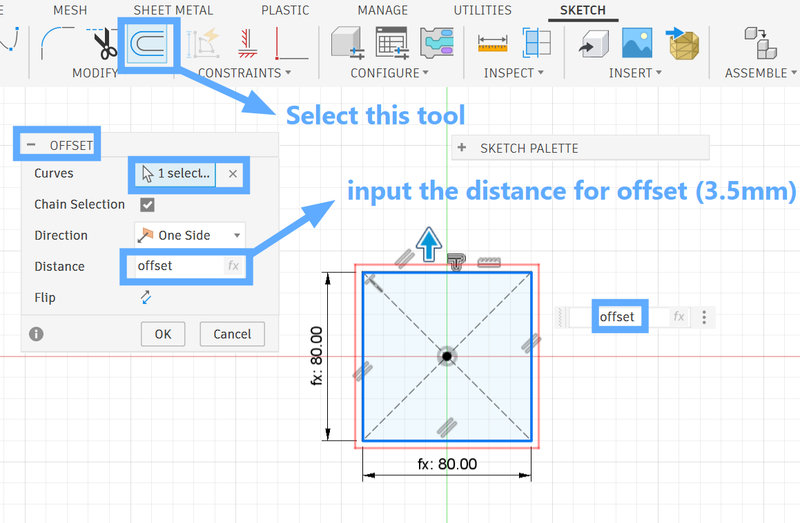Select the Coincident constraint red line icon
Image resolution: width=800 pixels, height=523 pixels.
coord(291,43)
